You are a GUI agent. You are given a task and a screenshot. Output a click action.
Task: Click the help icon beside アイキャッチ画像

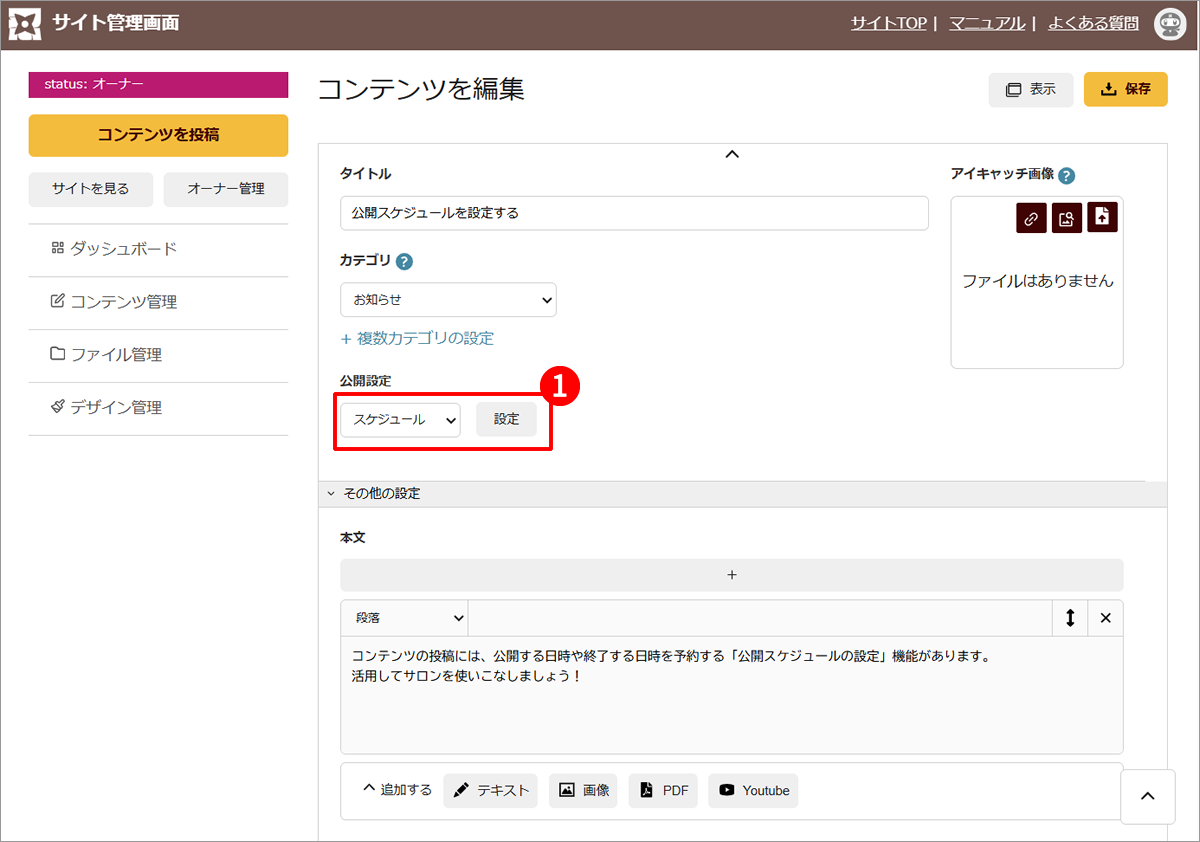[x=1066, y=175]
